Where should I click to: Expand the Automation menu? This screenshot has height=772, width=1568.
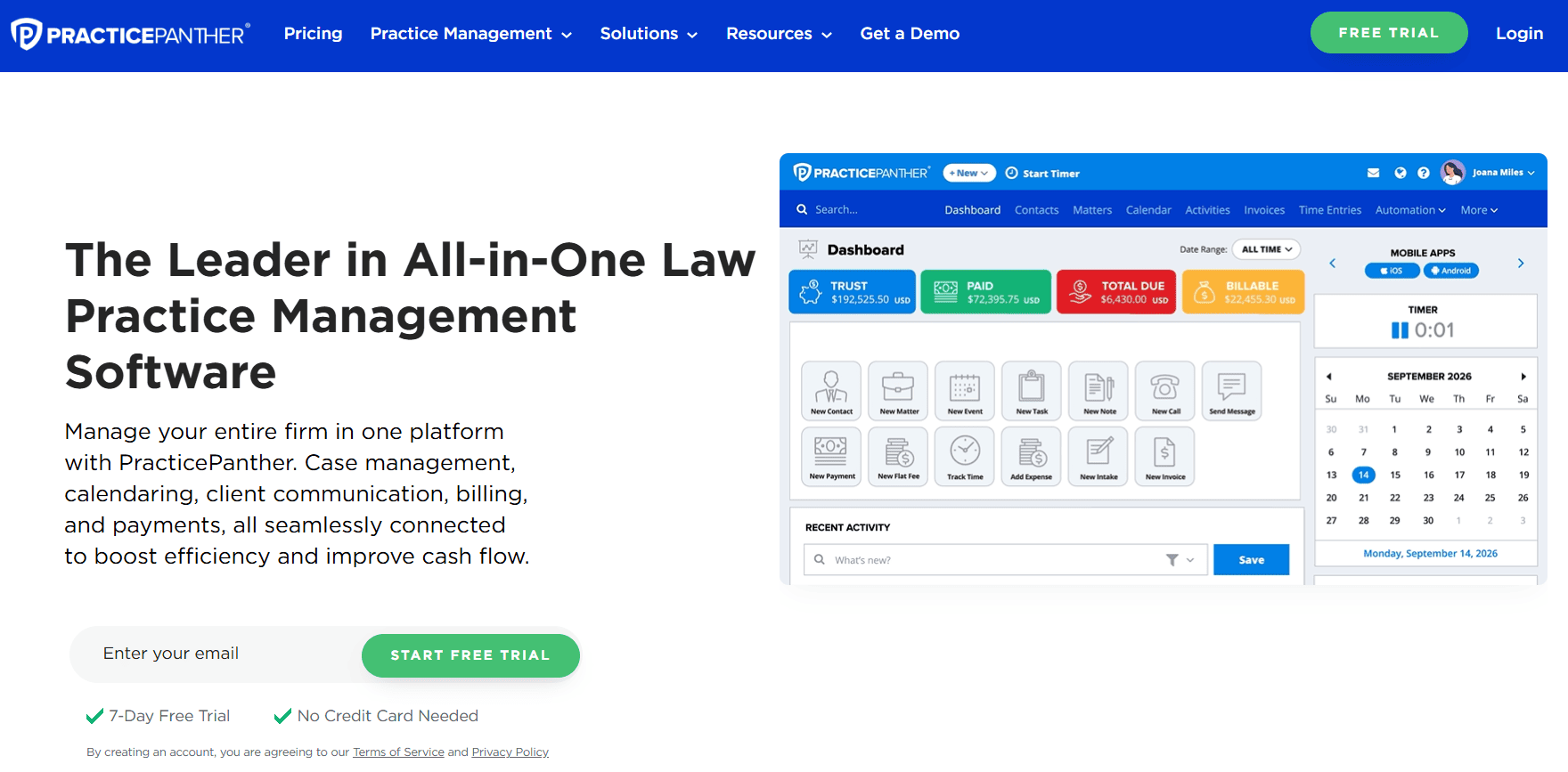[1410, 210]
